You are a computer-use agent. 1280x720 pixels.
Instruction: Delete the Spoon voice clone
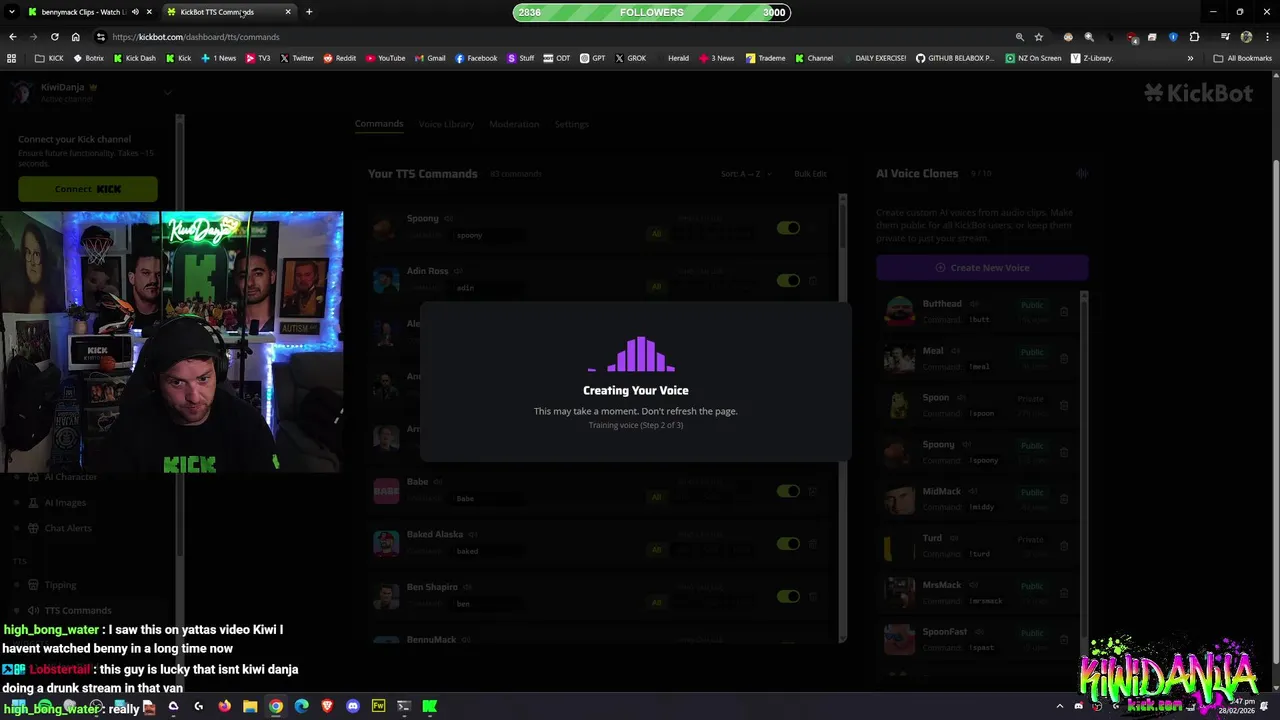(1064, 405)
